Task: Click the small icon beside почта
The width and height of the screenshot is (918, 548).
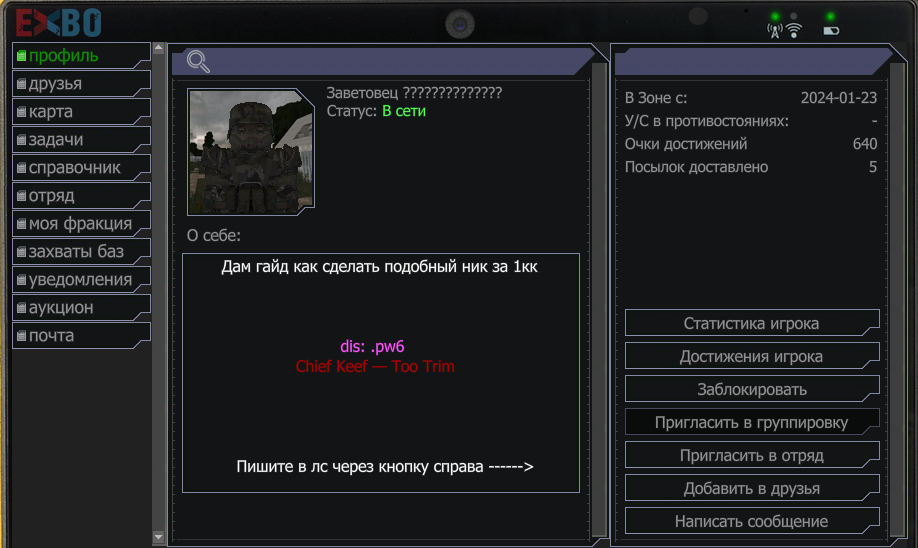Action: coord(22,336)
